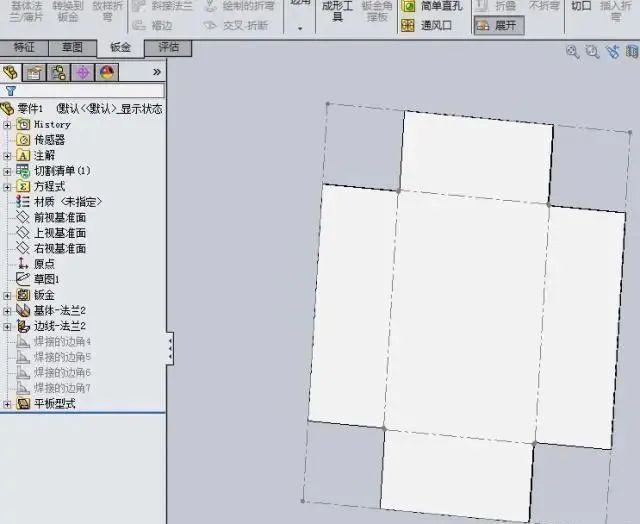Click the 交叉-折断 cross break tool
640x524 pixels.
tap(236, 26)
